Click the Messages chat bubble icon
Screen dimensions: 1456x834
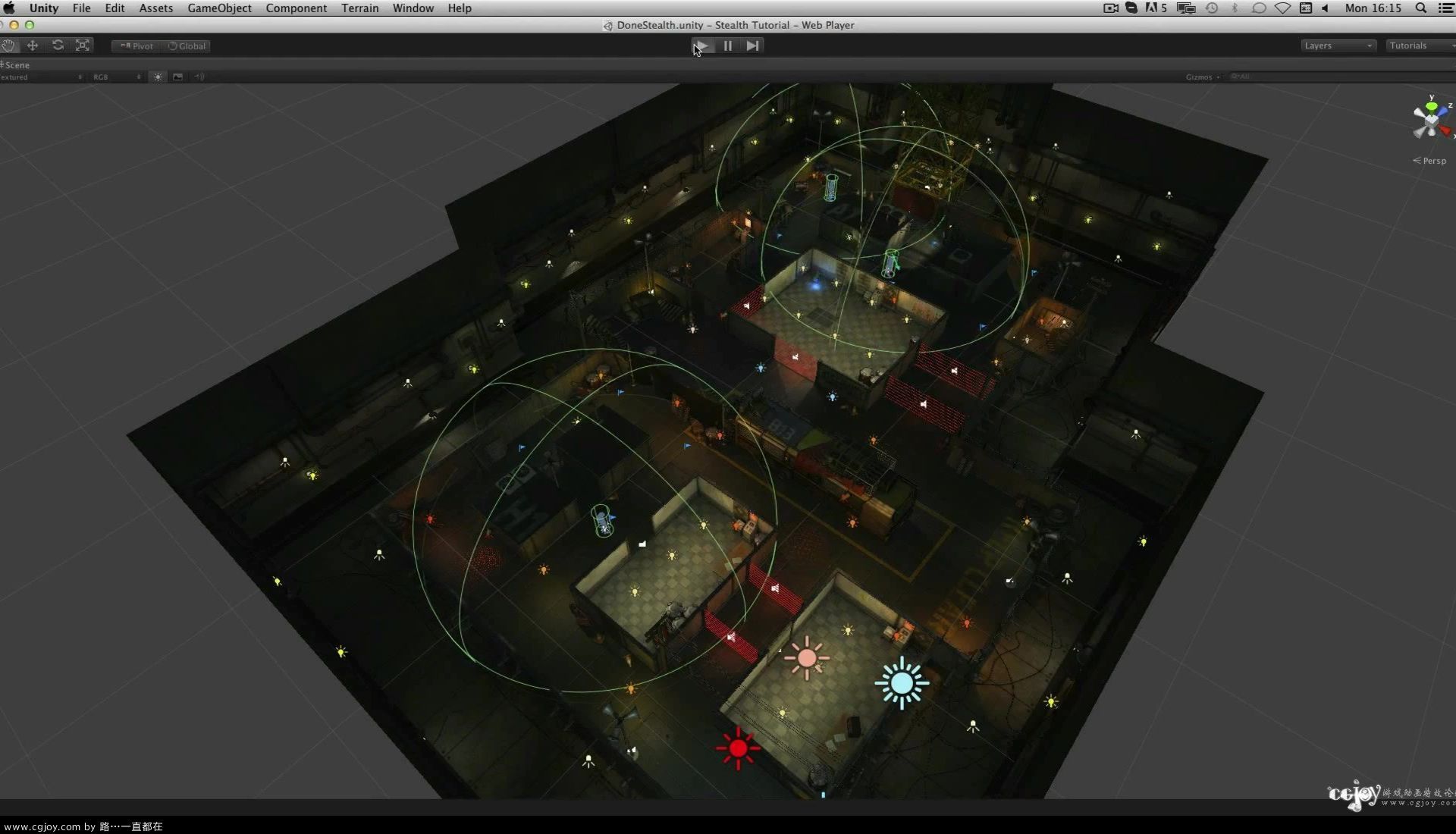pyautogui.click(x=1259, y=8)
